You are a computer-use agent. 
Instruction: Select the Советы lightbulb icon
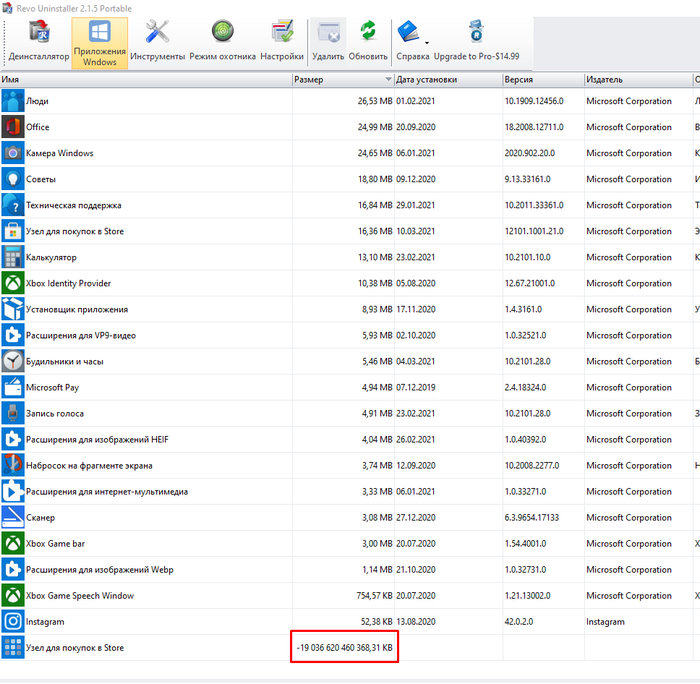tap(13, 179)
